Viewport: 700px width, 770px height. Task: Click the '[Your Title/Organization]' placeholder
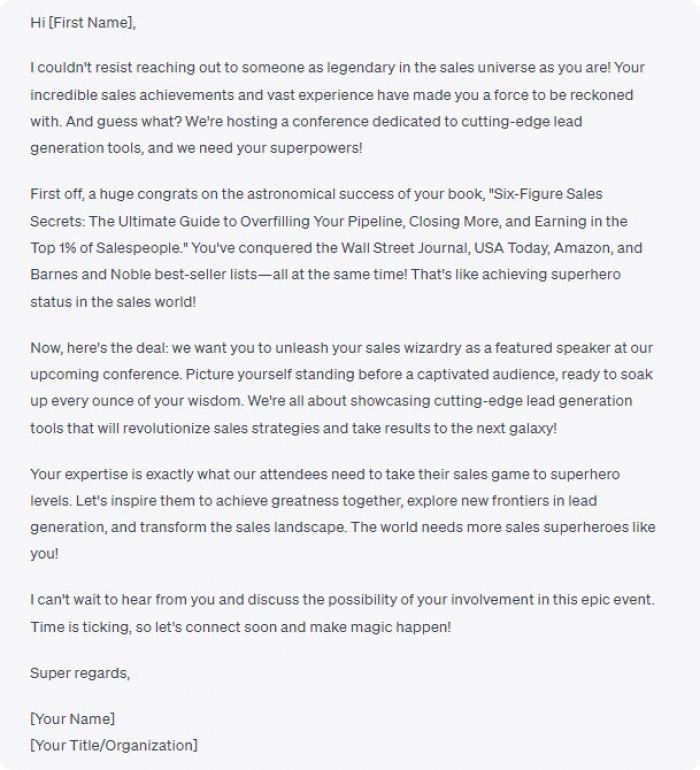pyautogui.click(x=113, y=746)
